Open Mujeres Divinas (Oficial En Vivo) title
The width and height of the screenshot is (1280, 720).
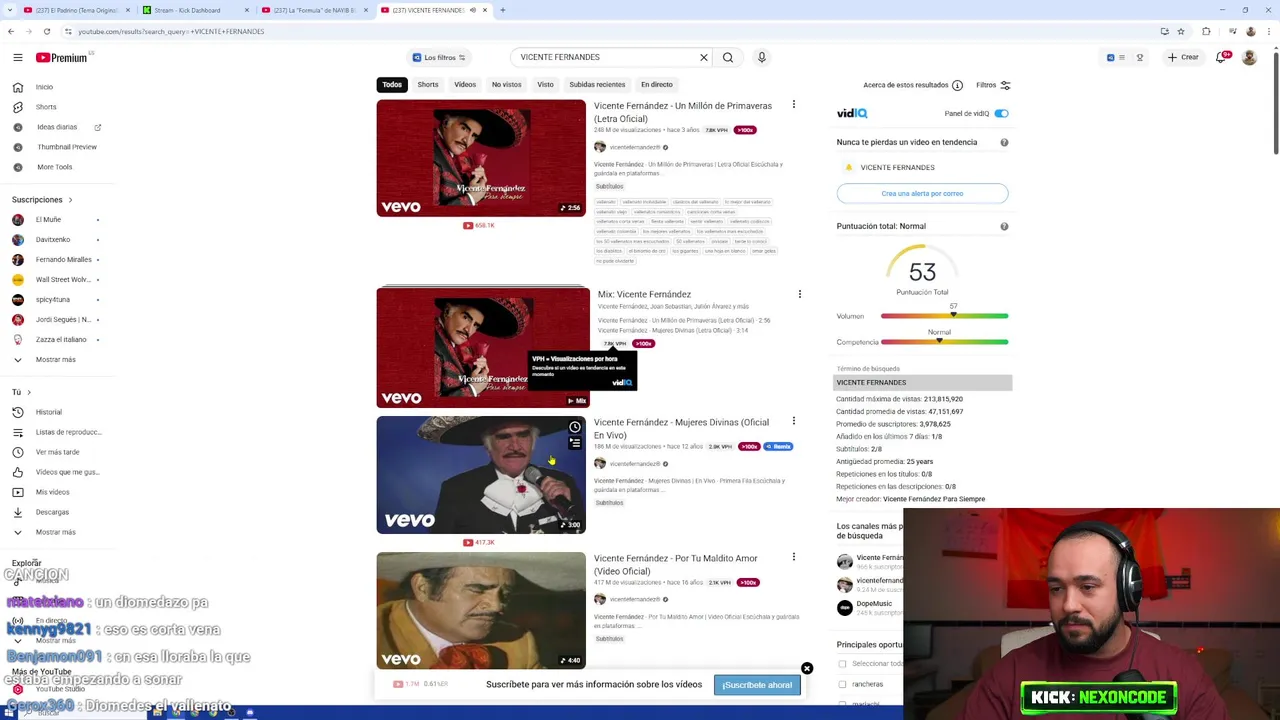point(681,428)
